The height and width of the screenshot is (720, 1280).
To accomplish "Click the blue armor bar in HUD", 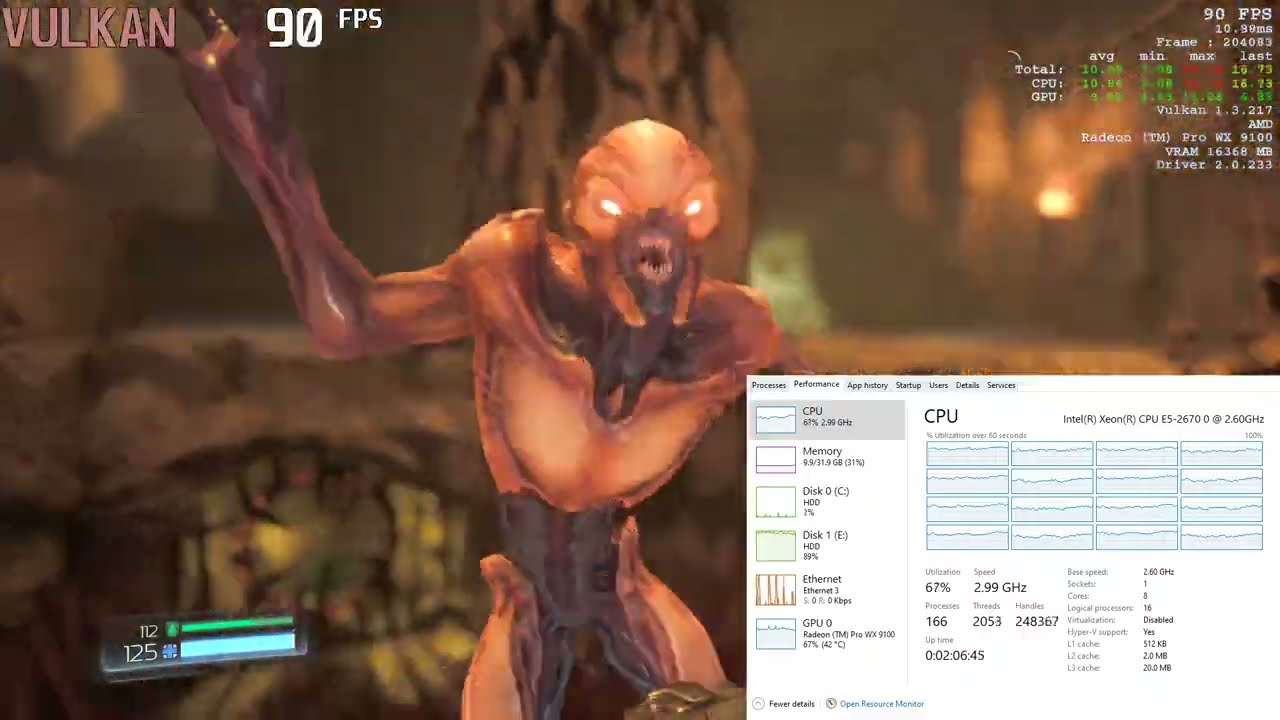I will [x=237, y=650].
